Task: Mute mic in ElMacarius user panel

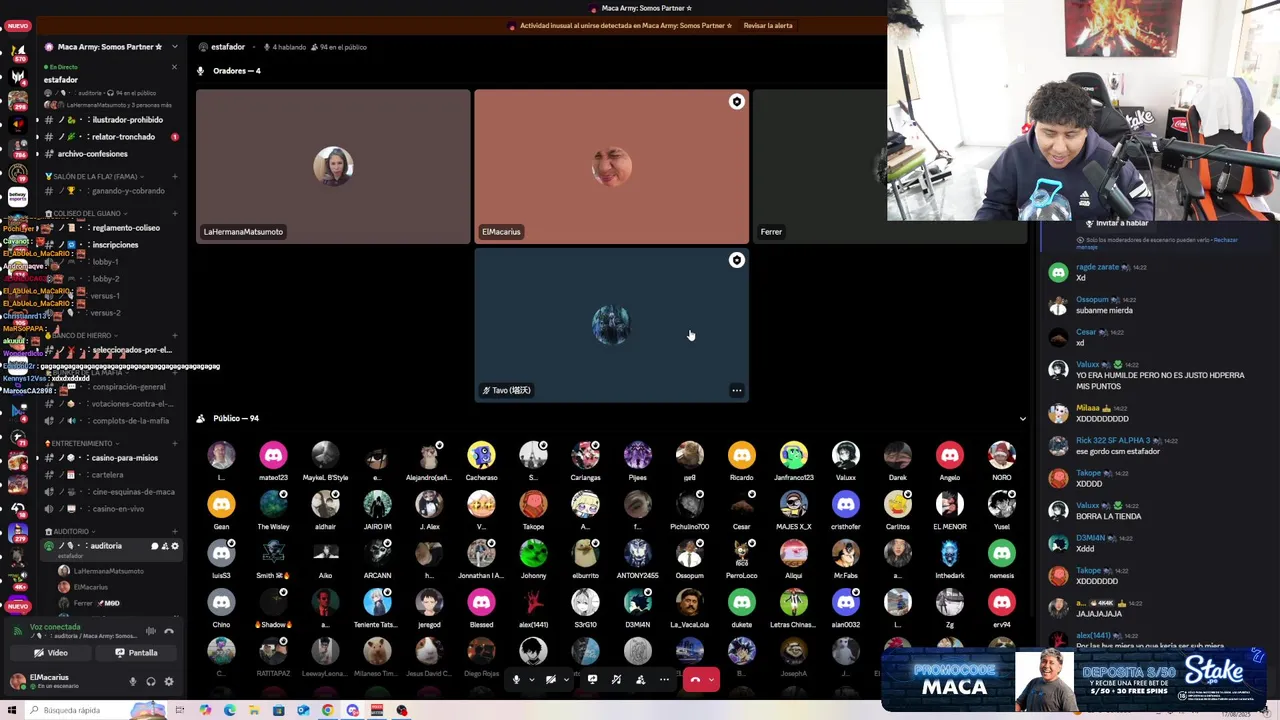Action: point(132,682)
